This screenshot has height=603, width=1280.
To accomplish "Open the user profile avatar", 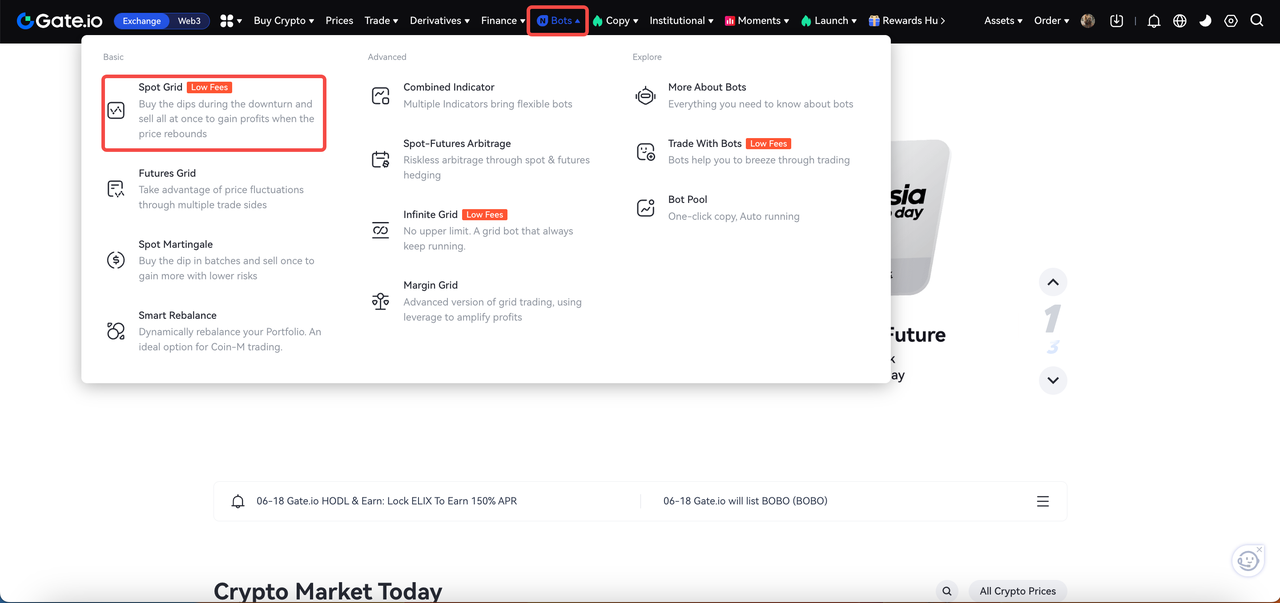I will point(1088,21).
